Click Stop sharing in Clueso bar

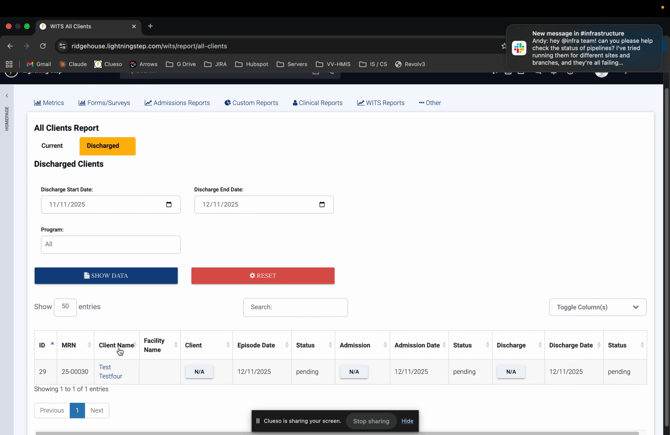[371, 421]
